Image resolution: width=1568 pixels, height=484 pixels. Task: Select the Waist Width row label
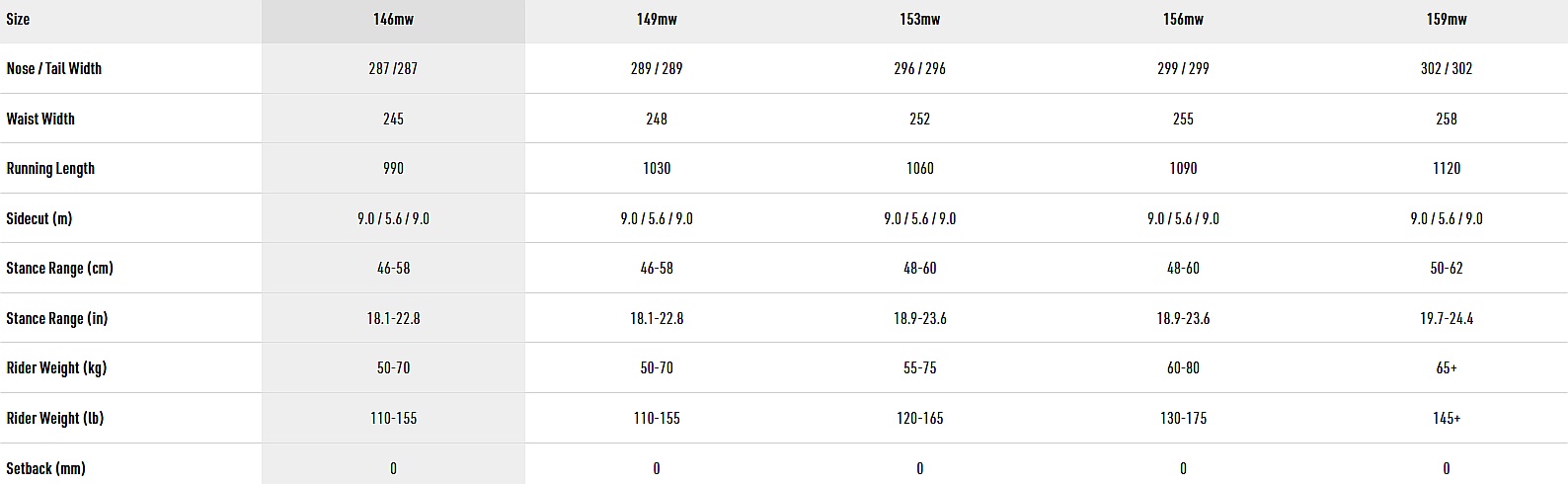pos(40,119)
